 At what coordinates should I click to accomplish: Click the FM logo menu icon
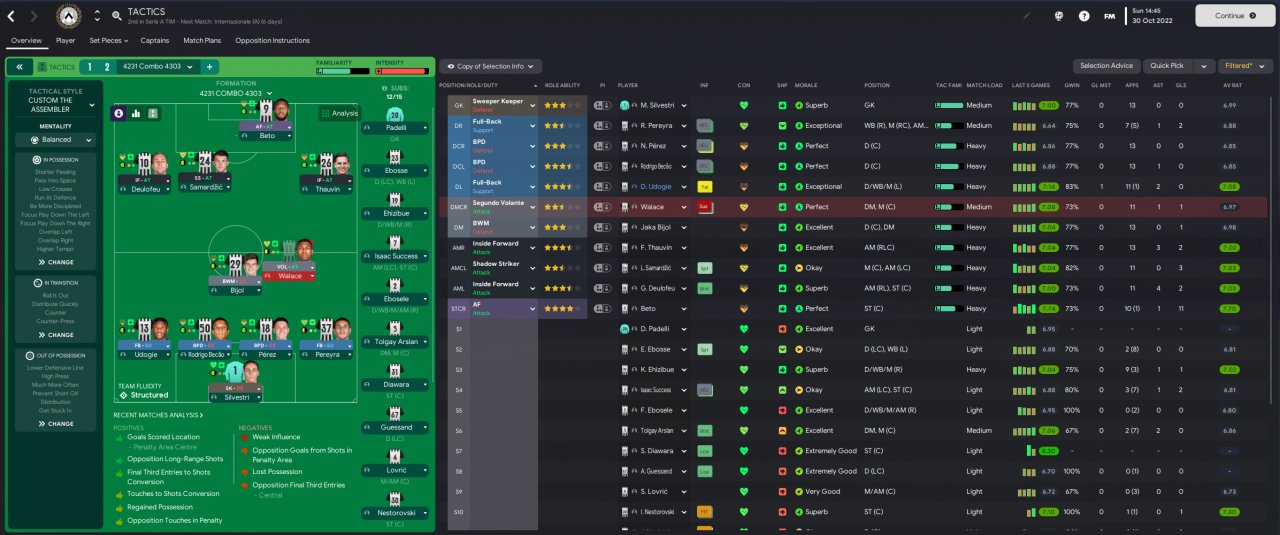[x=1109, y=16]
